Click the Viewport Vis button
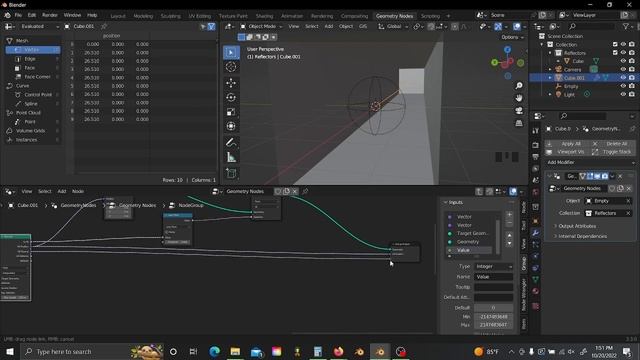 coord(567,152)
